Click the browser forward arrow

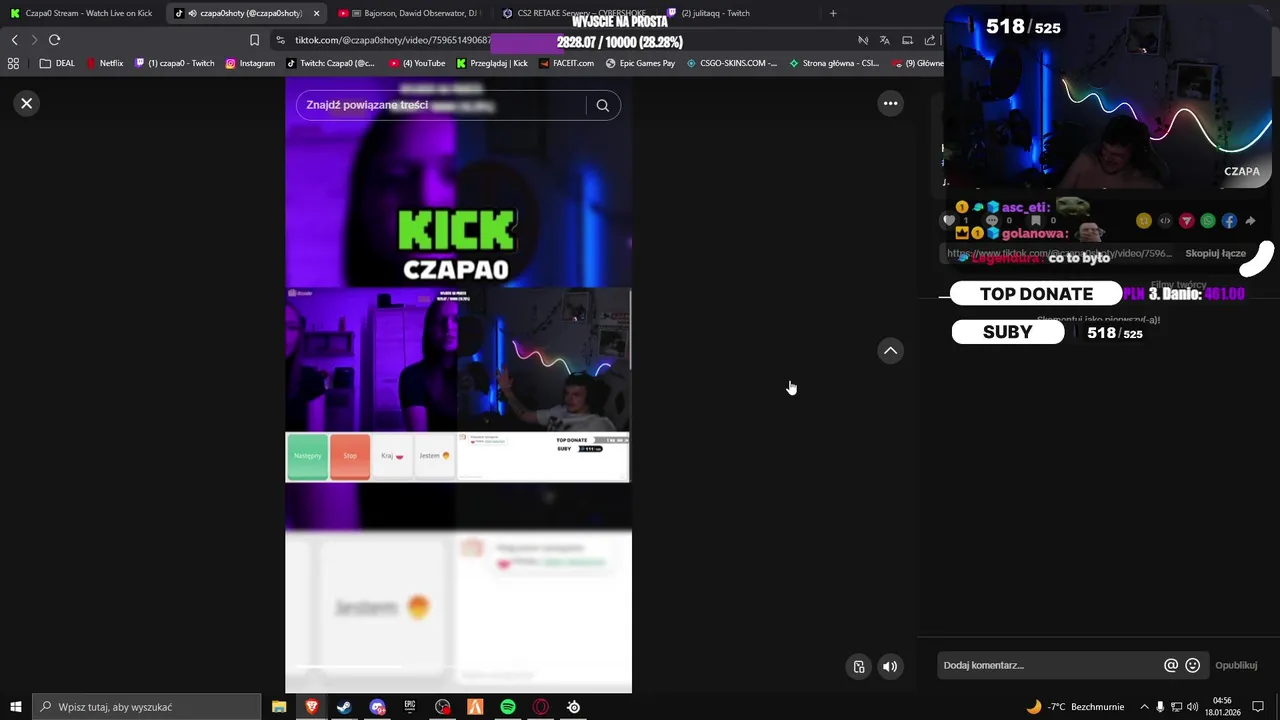[34, 40]
